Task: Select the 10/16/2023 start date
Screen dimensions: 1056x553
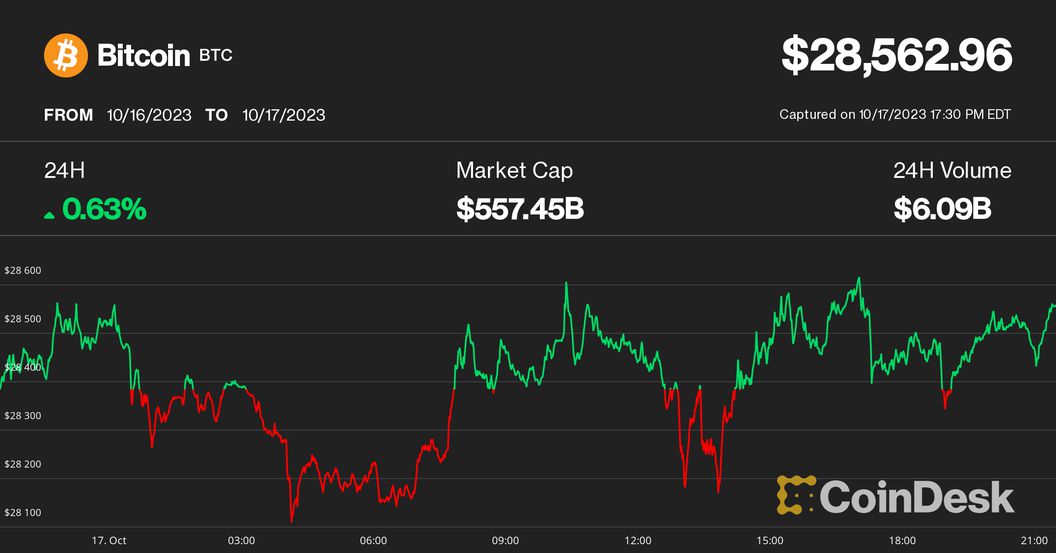Action: click(149, 115)
